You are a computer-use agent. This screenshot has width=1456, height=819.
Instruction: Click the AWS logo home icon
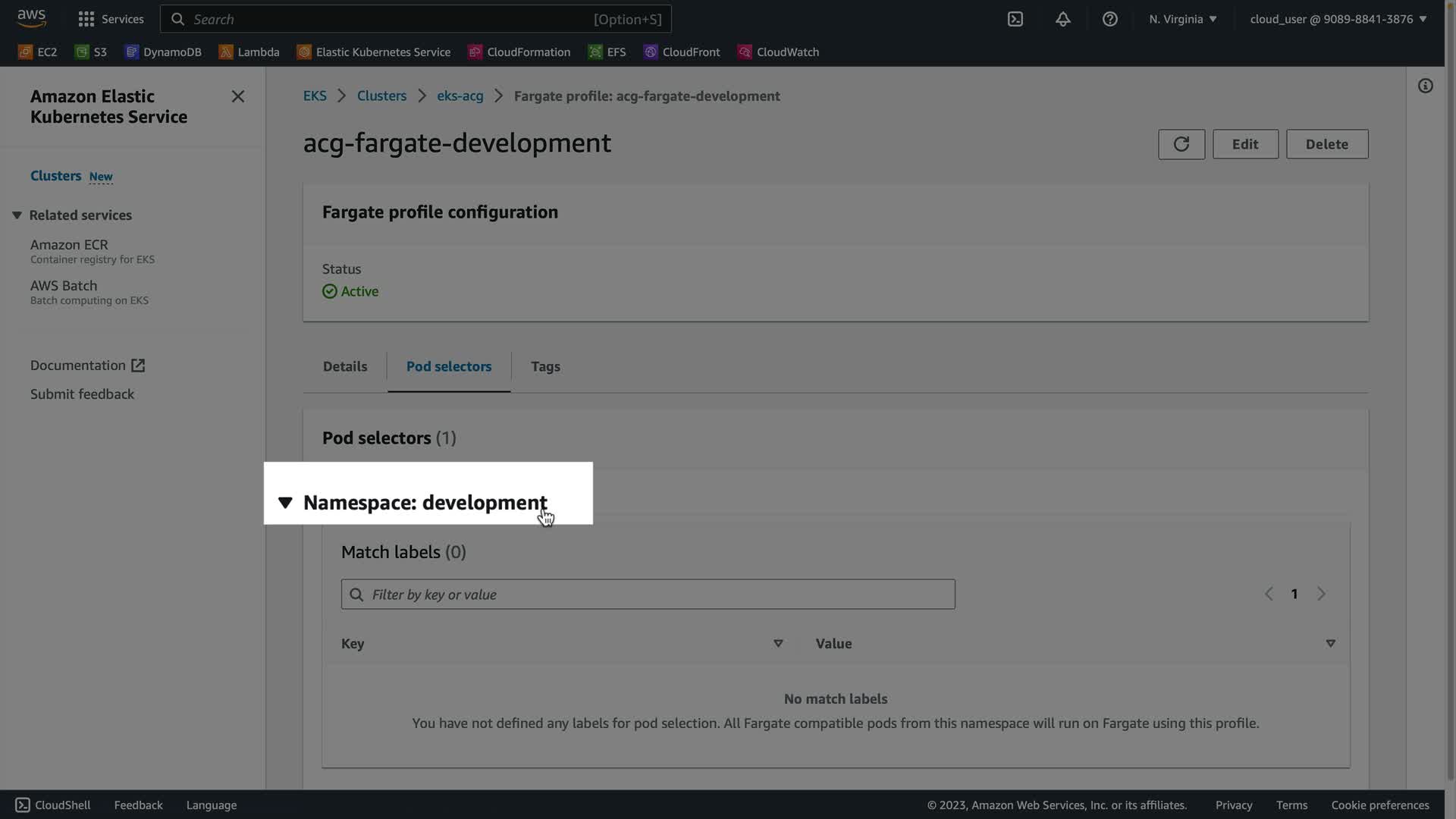tap(31, 18)
